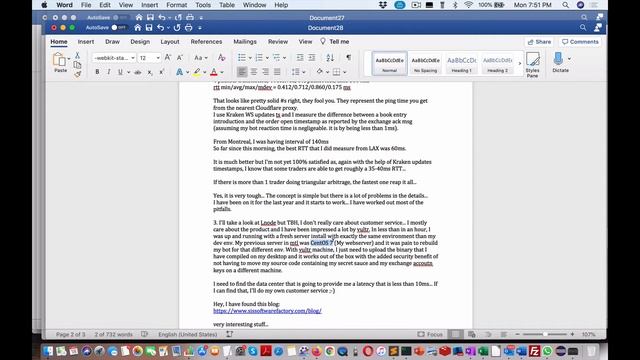This screenshot has width=640, height=360.
Task: Switch to the Mailings tab
Action: point(245,42)
